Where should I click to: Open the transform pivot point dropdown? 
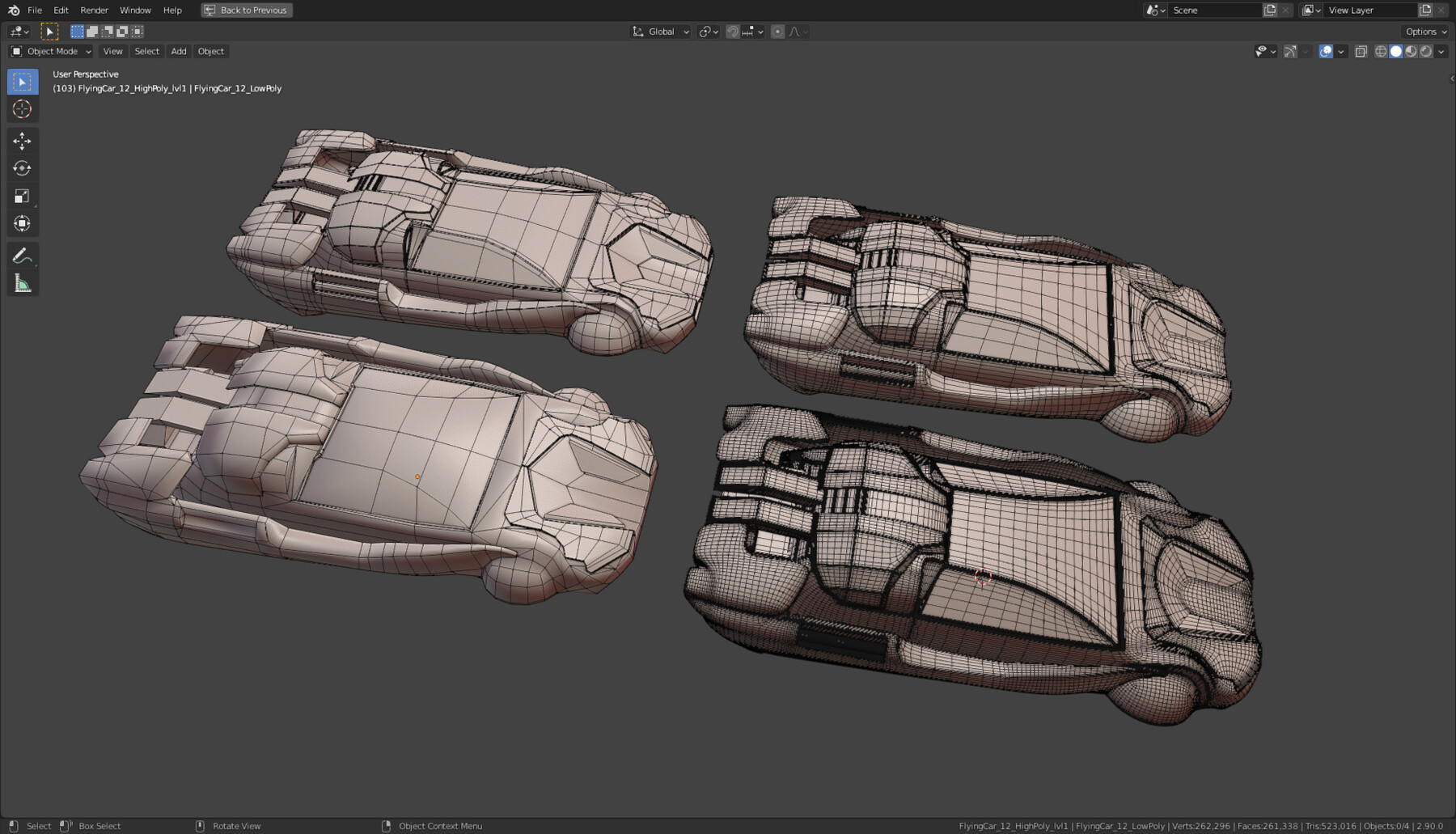coord(707,32)
